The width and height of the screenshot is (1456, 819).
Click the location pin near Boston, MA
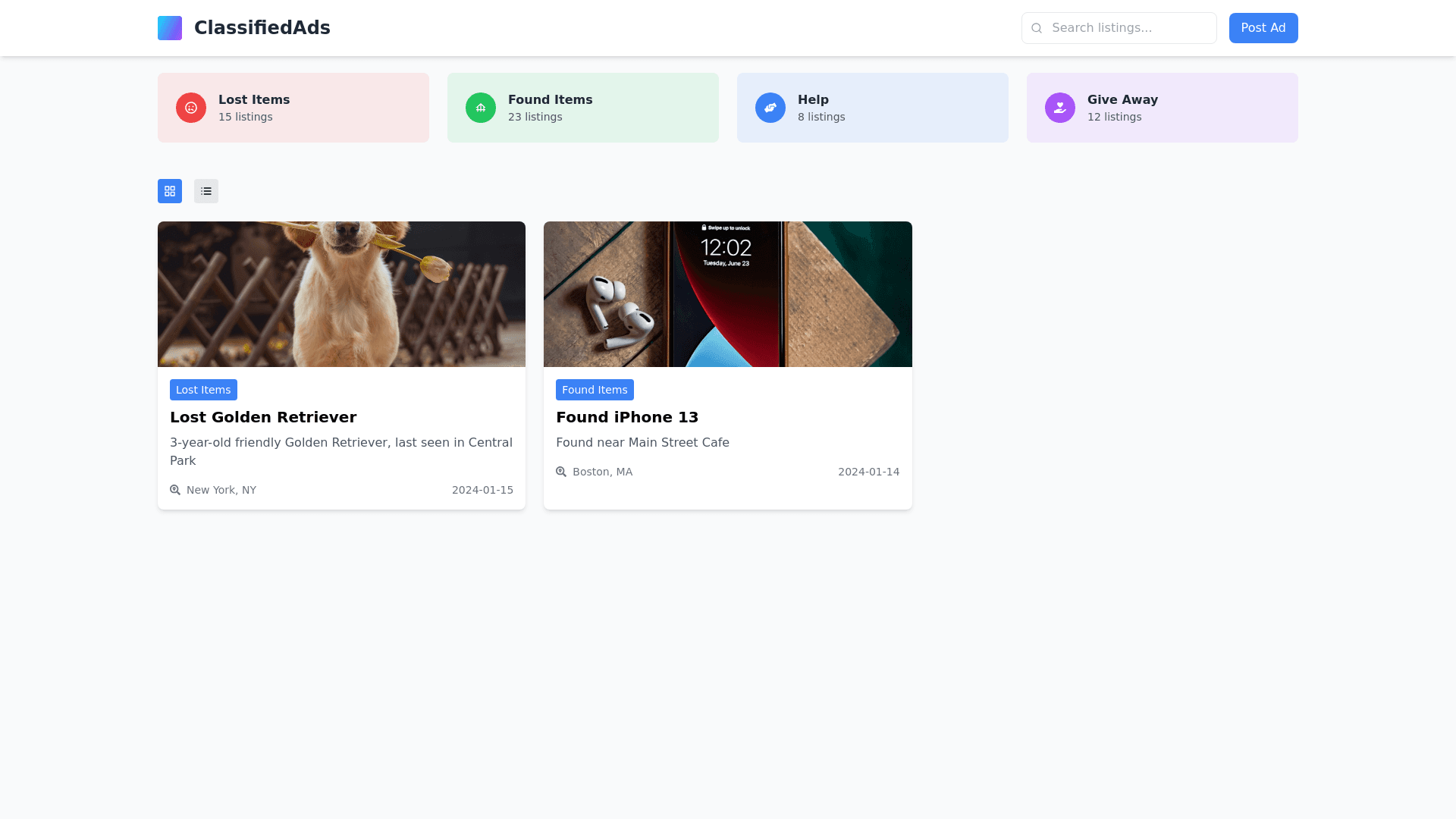pyautogui.click(x=561, y=471)
